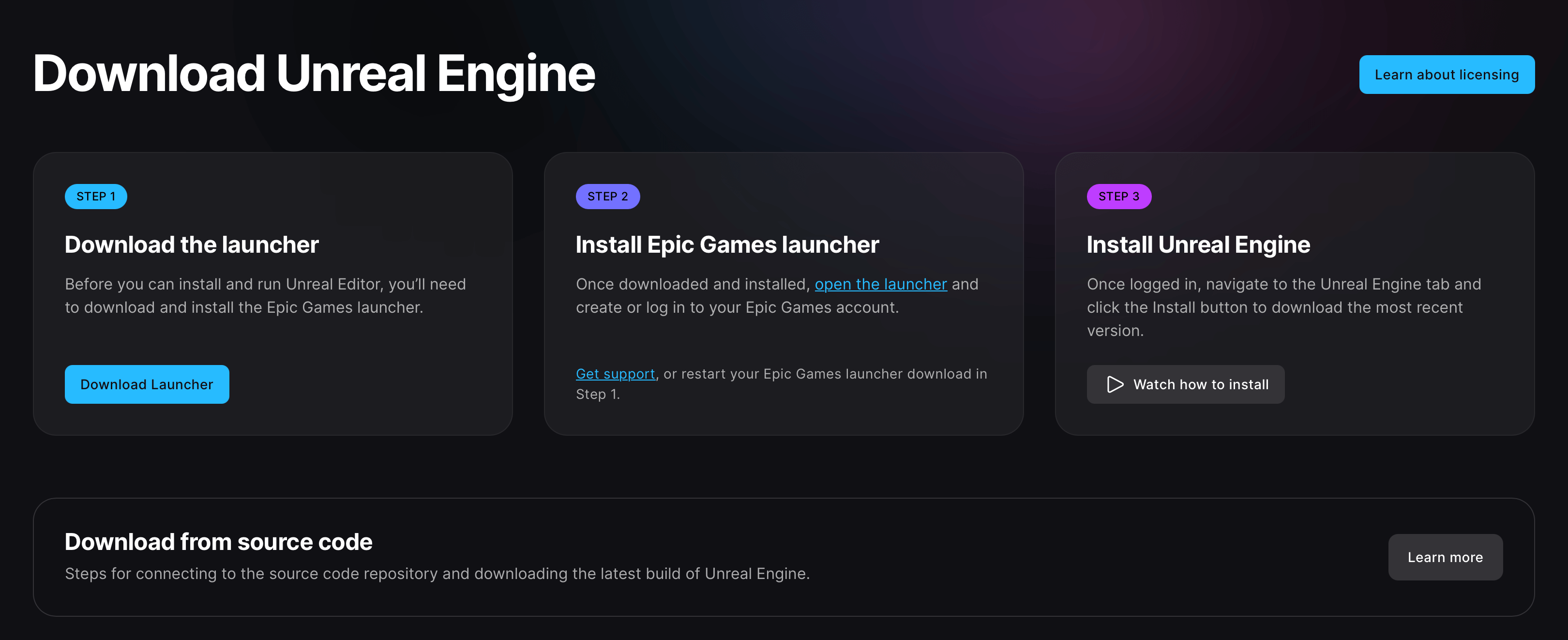Click the Install Epic Games launcher heading
Viewport: 1568px width, 640px height.
click(727, 245)
